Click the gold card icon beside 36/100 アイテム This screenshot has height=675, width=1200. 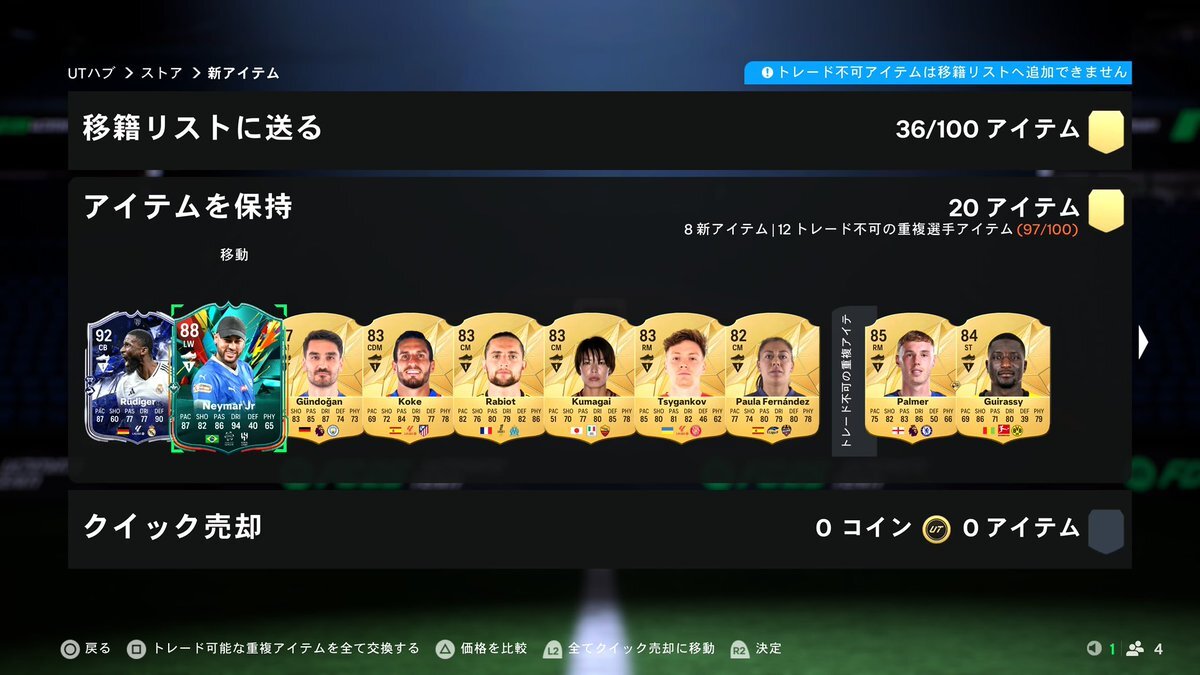pyautogui.click(x=1106, y=131)
